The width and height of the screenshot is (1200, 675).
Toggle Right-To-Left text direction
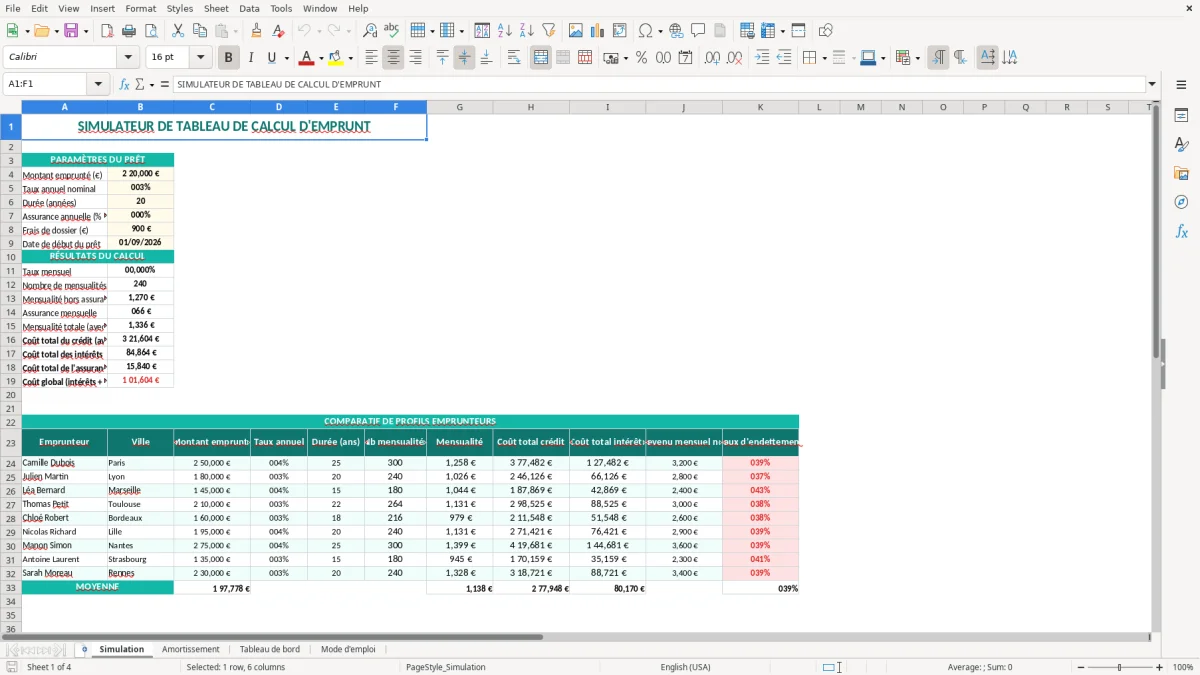(960, 58)
